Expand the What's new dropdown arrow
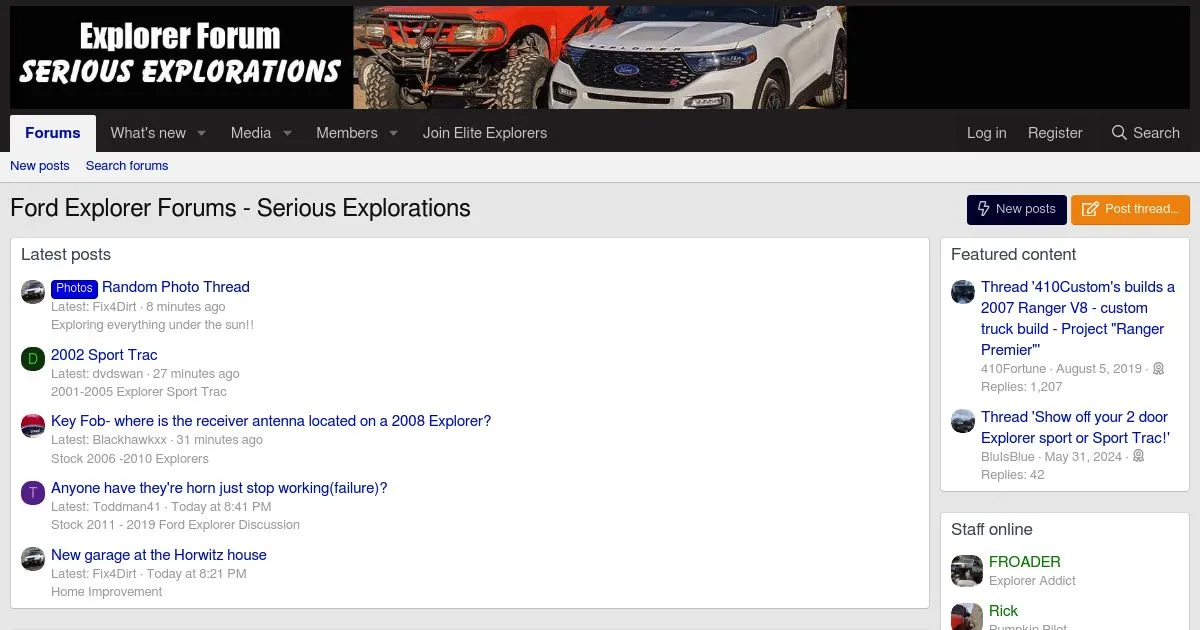 tap(201, 133)
